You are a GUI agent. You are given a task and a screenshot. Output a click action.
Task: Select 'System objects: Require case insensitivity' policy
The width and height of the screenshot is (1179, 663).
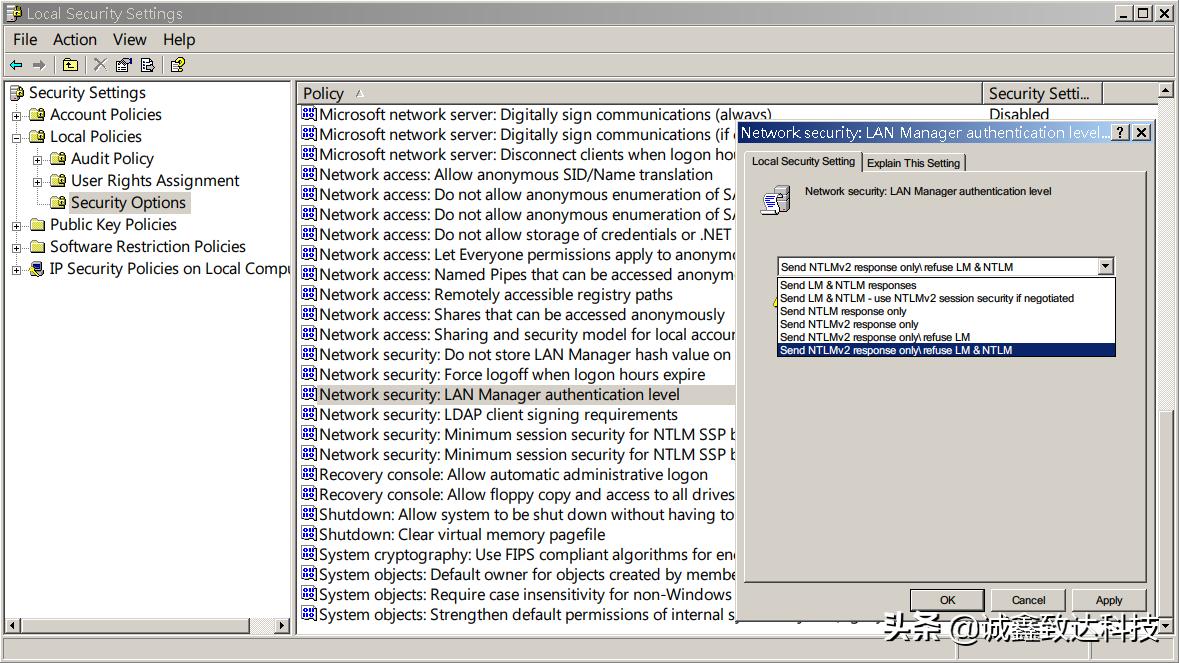tap(525, 595)
